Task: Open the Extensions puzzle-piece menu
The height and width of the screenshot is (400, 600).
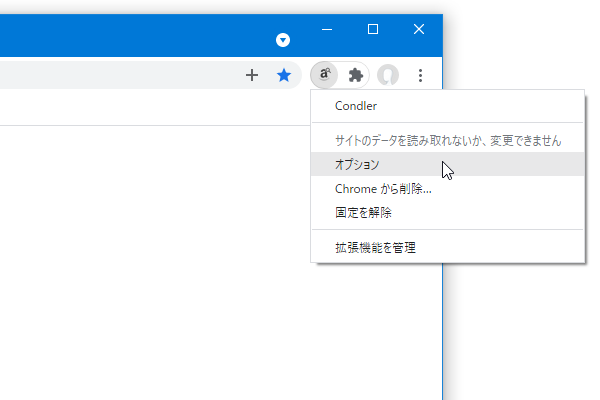Action: 355,75
